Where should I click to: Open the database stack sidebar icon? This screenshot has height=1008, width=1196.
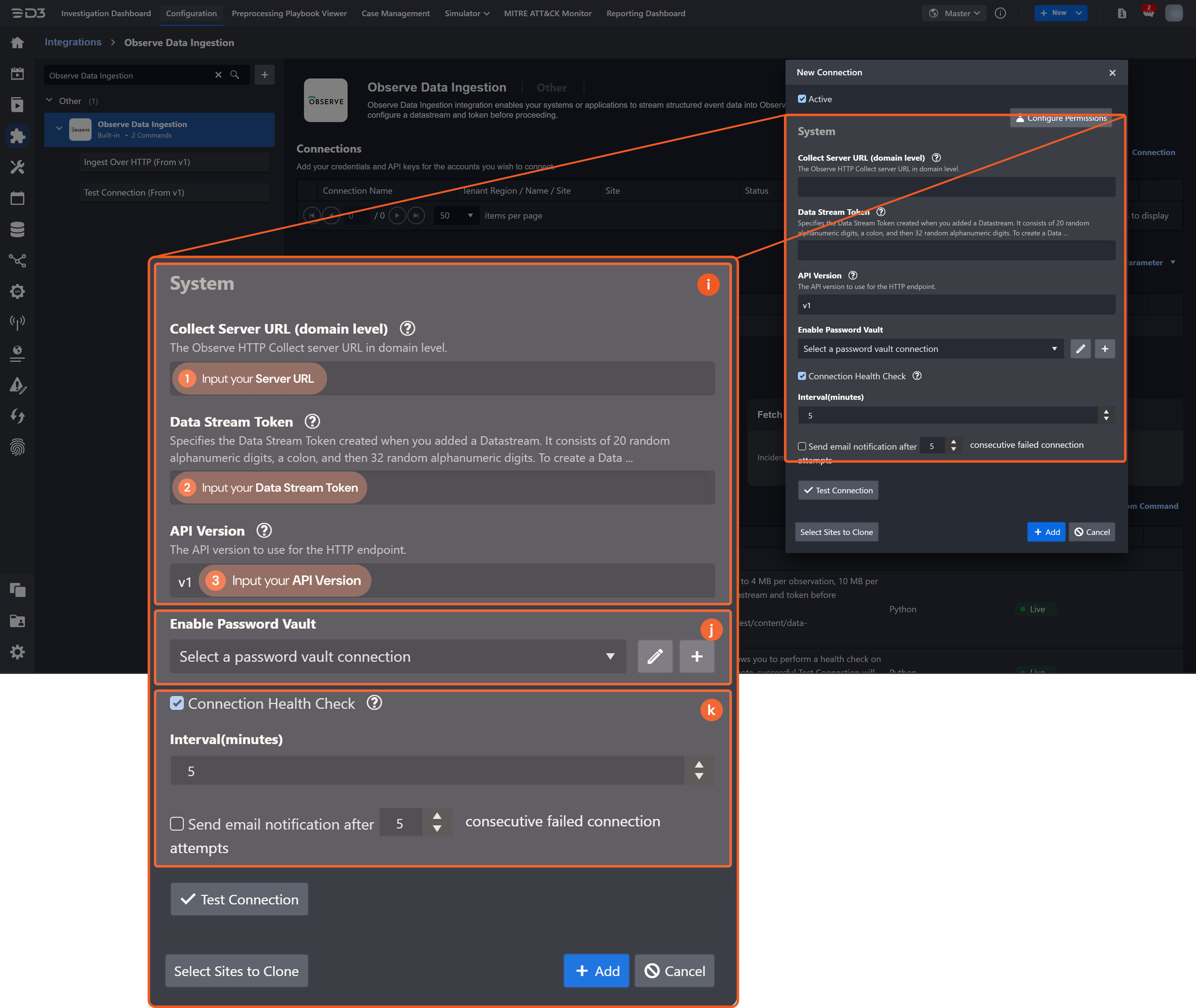[17, 230]
